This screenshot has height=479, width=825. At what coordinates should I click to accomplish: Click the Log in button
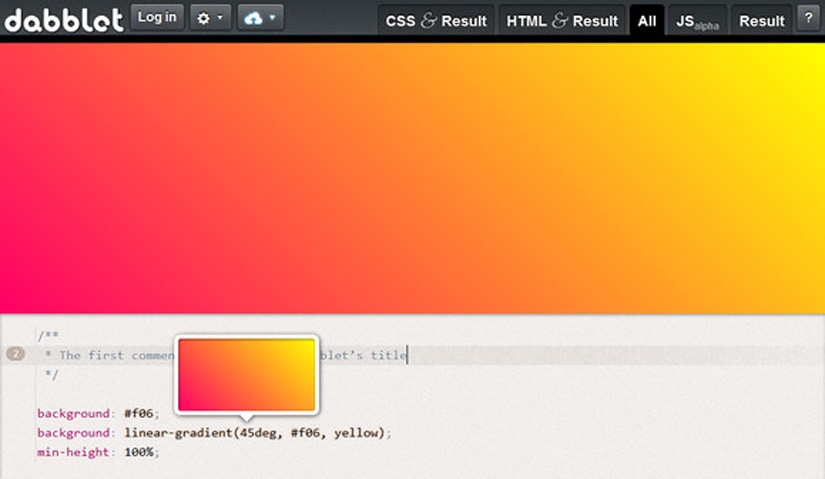157,17
